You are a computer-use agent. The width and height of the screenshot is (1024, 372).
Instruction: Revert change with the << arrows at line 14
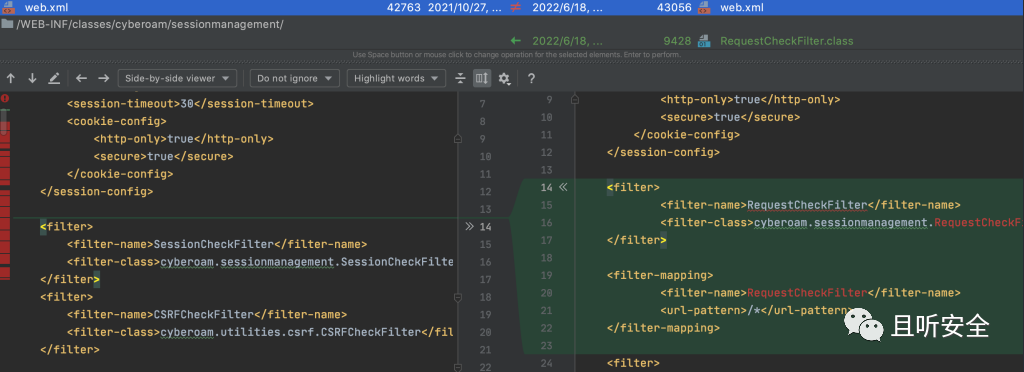tap(563, 187)
